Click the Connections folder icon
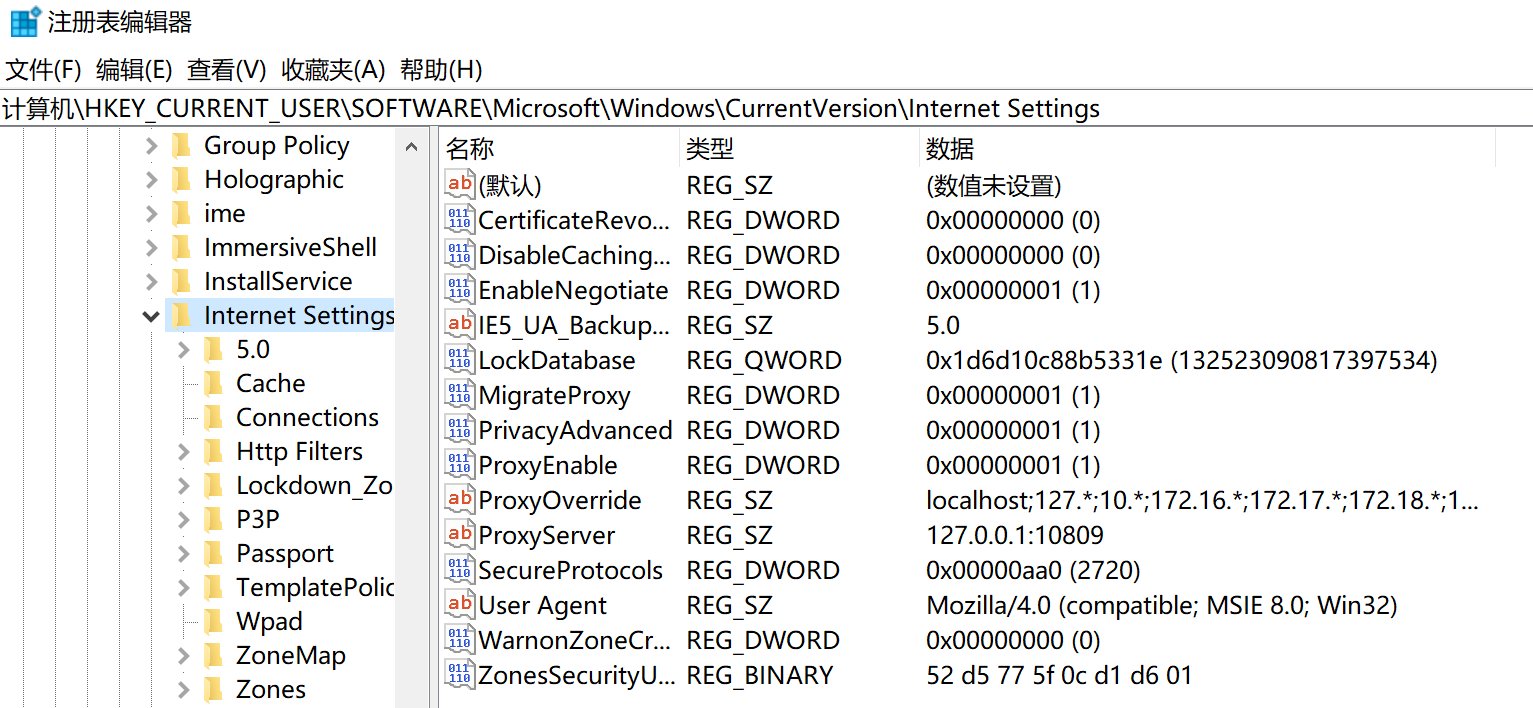The height and width of the screenshot is (708, 1533). 213,418
